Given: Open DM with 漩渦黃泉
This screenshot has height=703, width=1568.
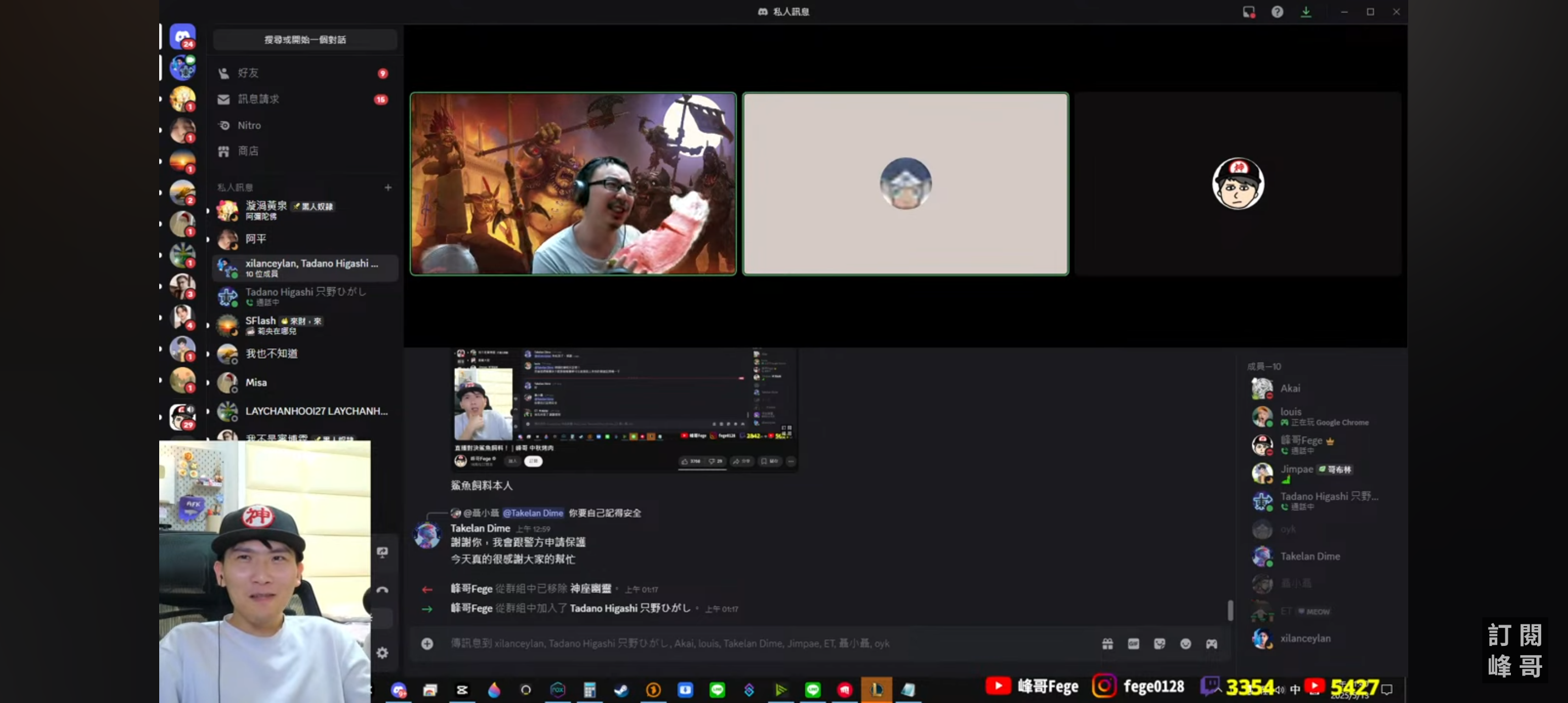Looking at the screenshot, I should click(305, 210).
